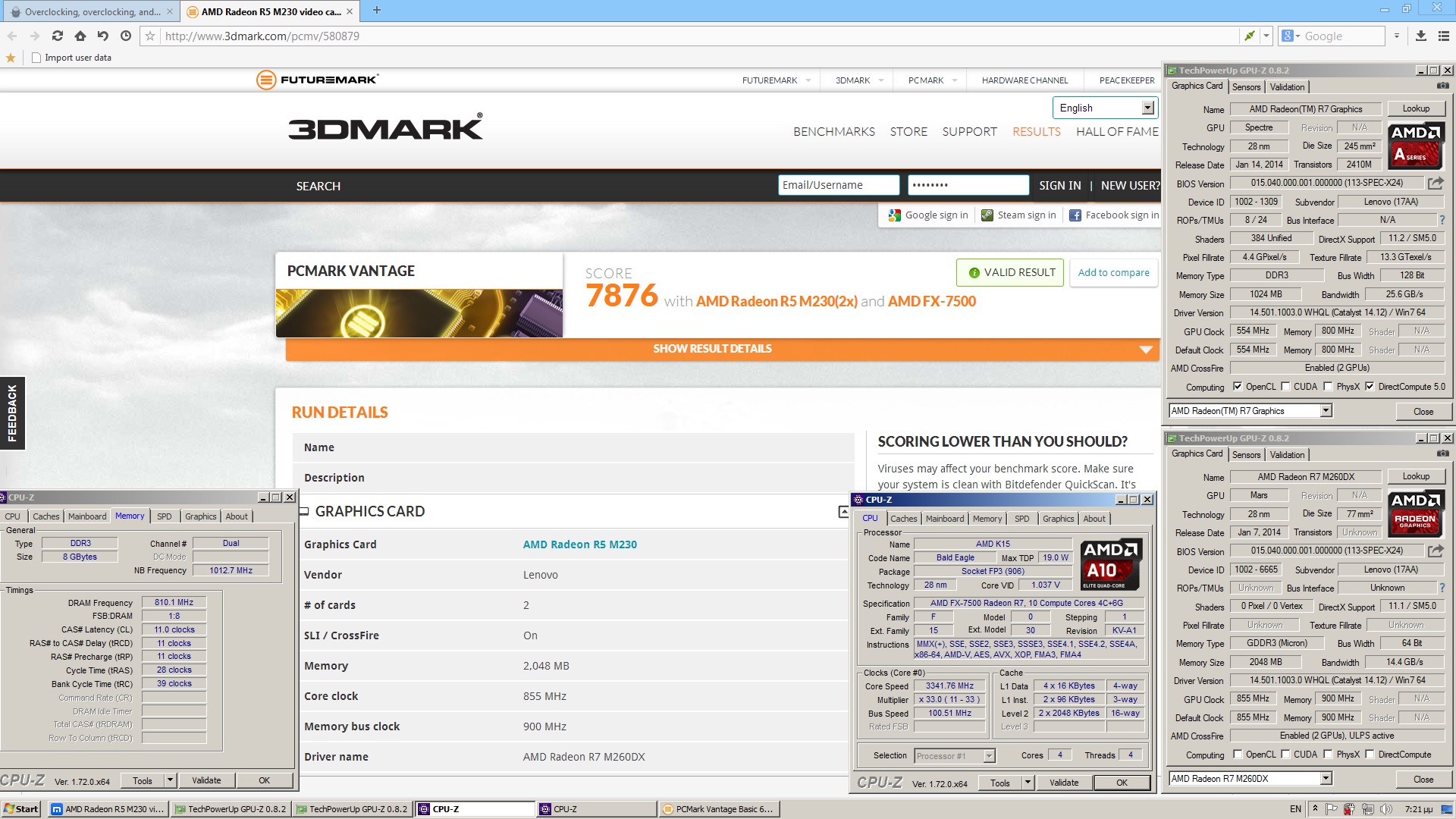Open AMD Radeon(TM) R7 Graphics GPU selector
This screenshot has height=819, width=1456.
pos(1250,410)
